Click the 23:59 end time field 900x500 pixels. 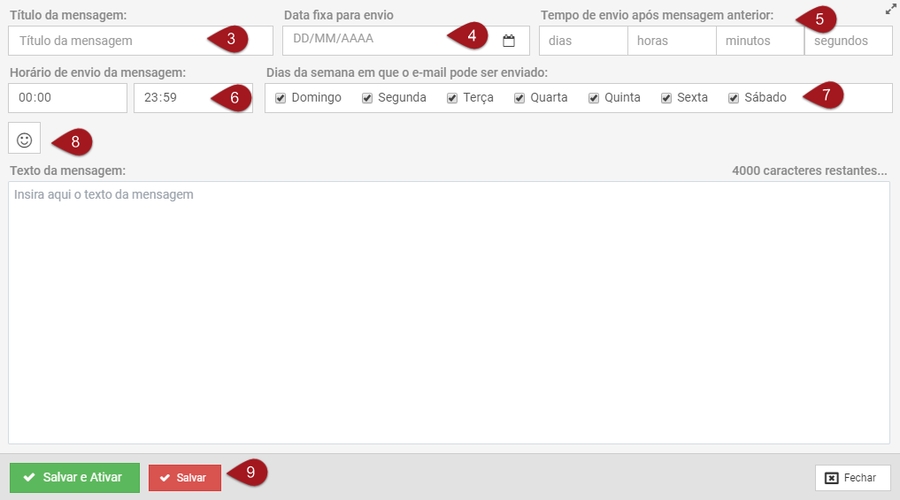pyautogui.click(x=170, y=98)
